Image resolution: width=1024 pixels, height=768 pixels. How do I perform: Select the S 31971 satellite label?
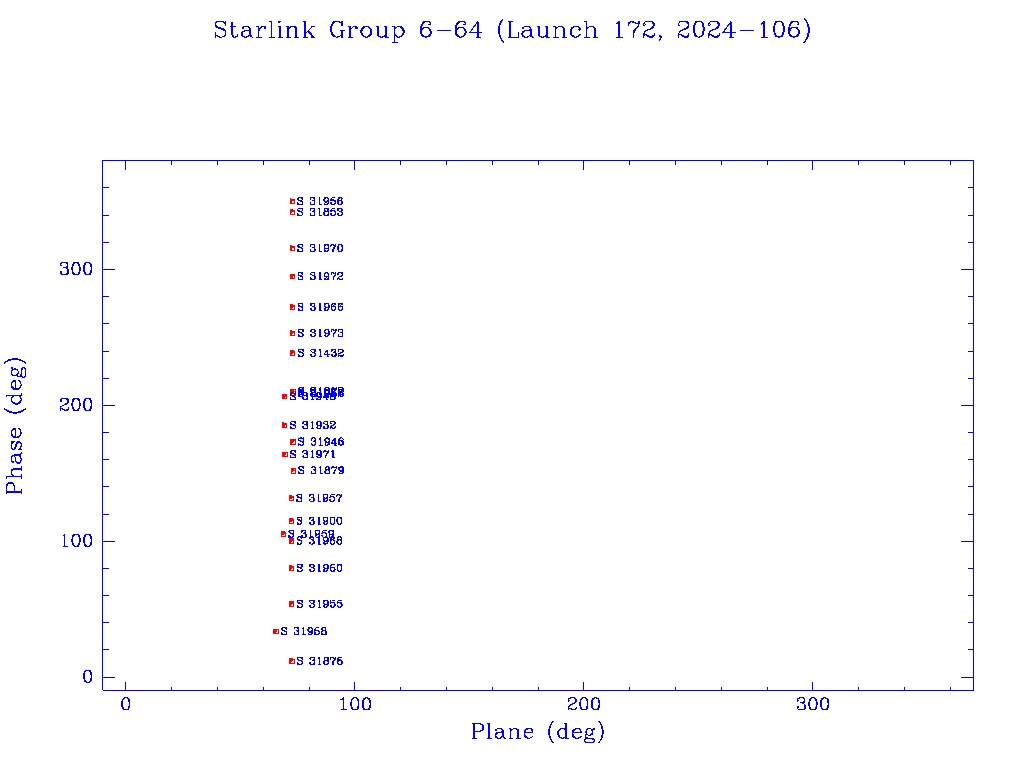(x=313, y=455)
